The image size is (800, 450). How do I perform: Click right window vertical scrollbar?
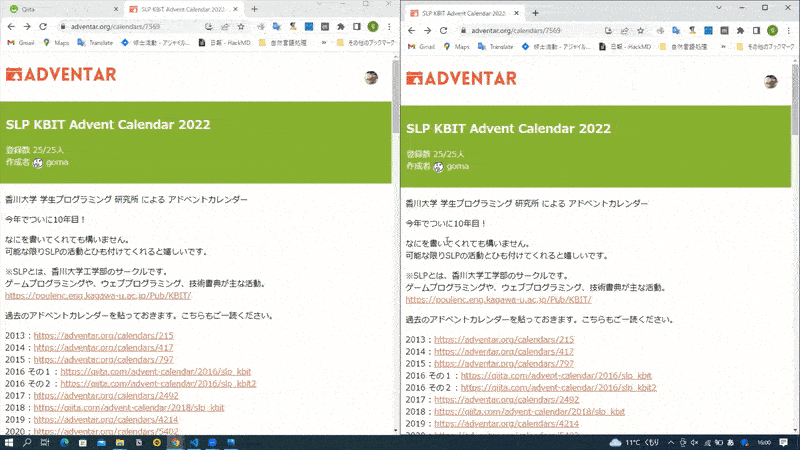click(795, 101)
